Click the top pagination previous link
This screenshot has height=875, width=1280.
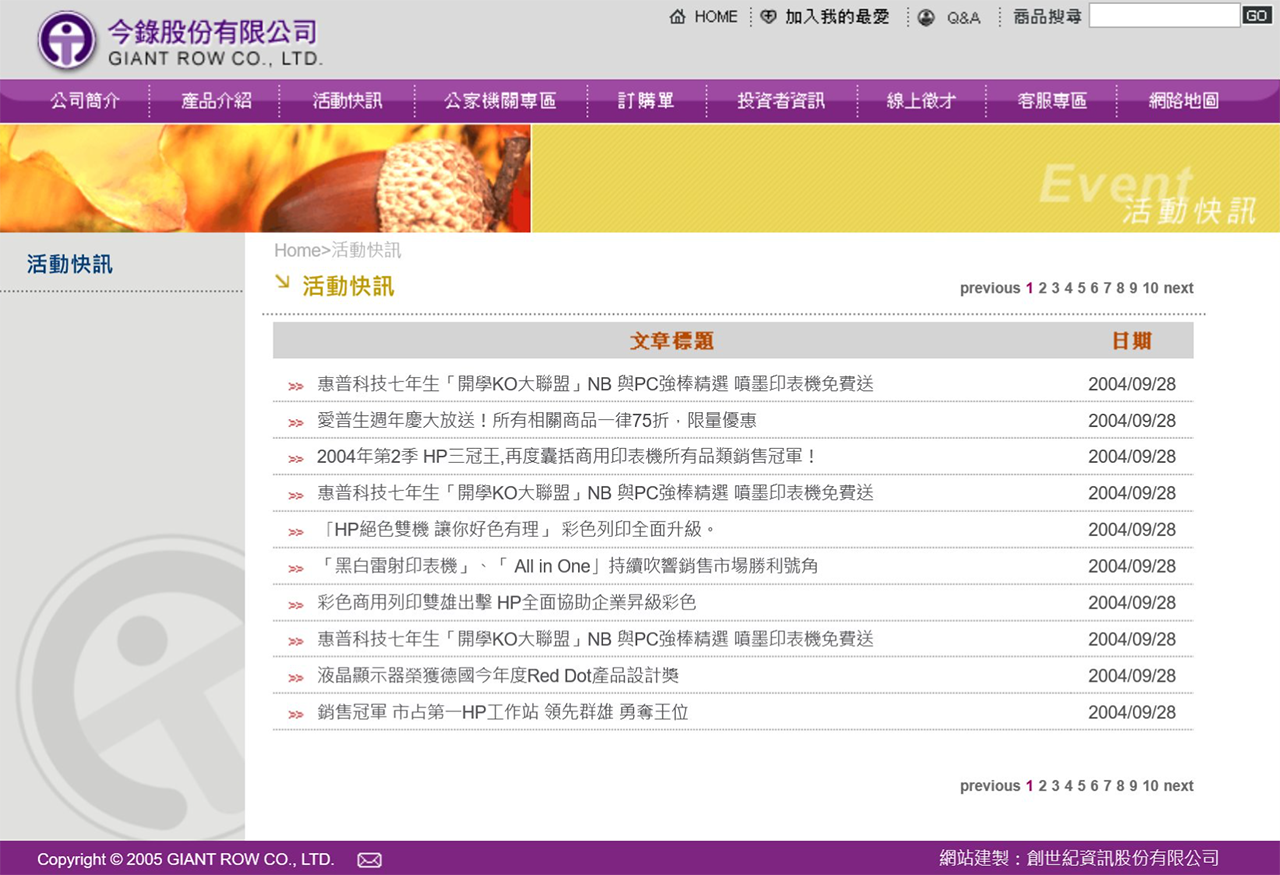(x=990, y=288)
